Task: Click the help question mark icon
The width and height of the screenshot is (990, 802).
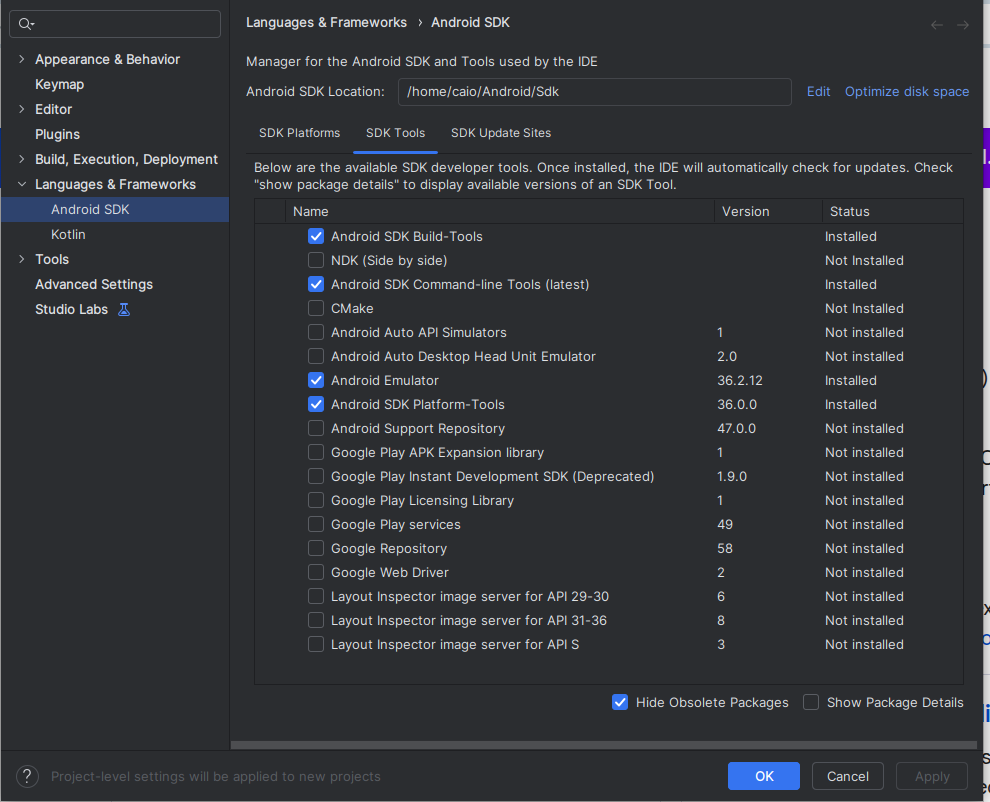Action: coord(27,776)
